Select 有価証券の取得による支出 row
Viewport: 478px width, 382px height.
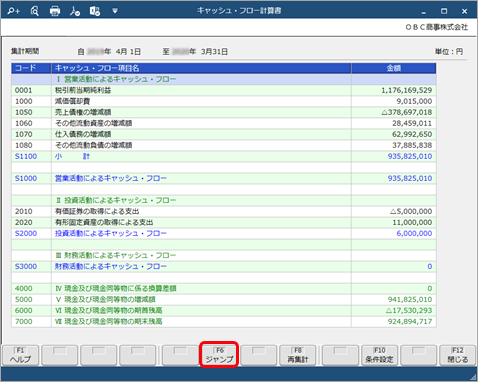pos(224,211)
